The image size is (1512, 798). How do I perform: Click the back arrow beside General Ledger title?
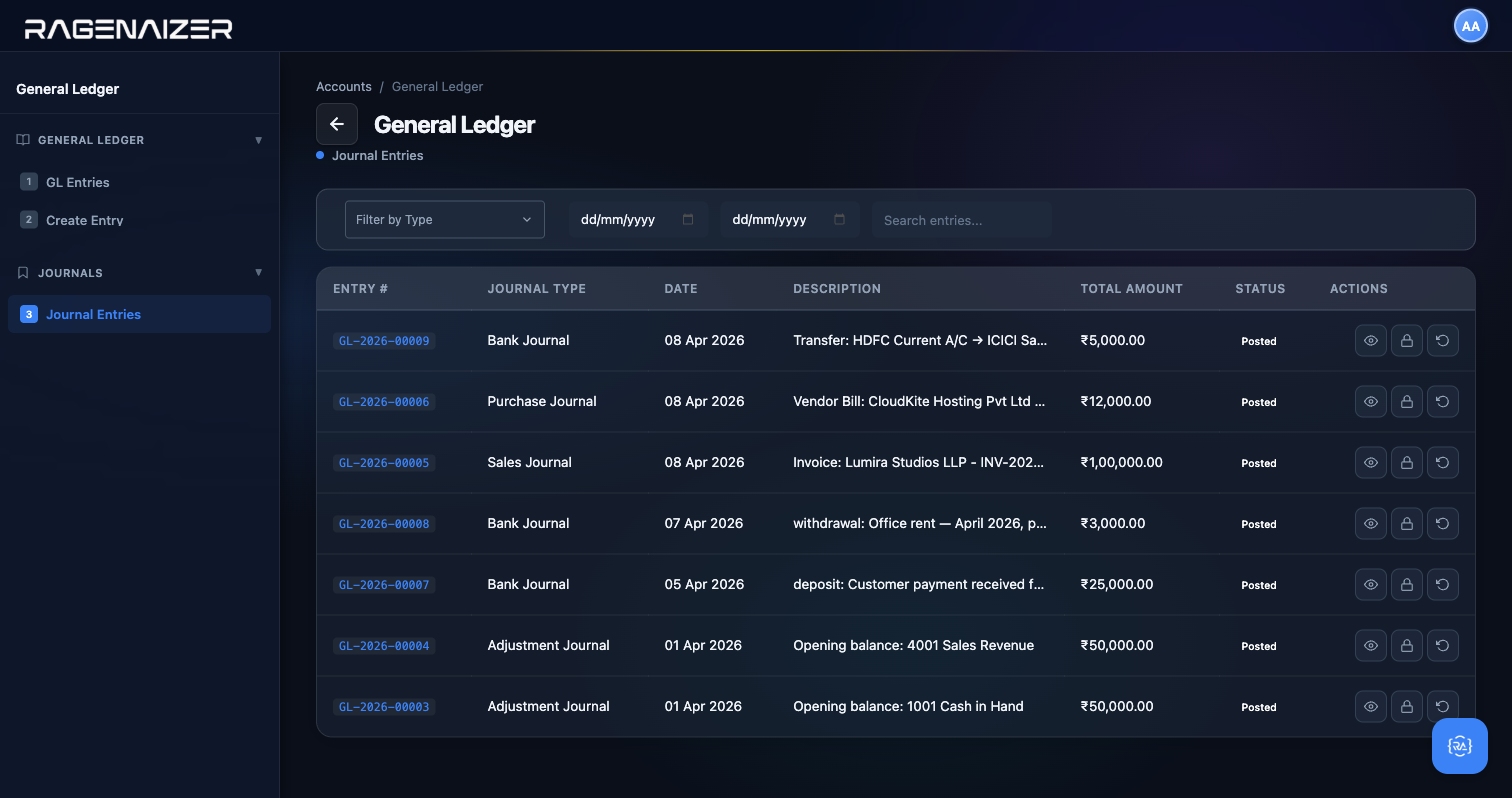click(x=337, y=124)
